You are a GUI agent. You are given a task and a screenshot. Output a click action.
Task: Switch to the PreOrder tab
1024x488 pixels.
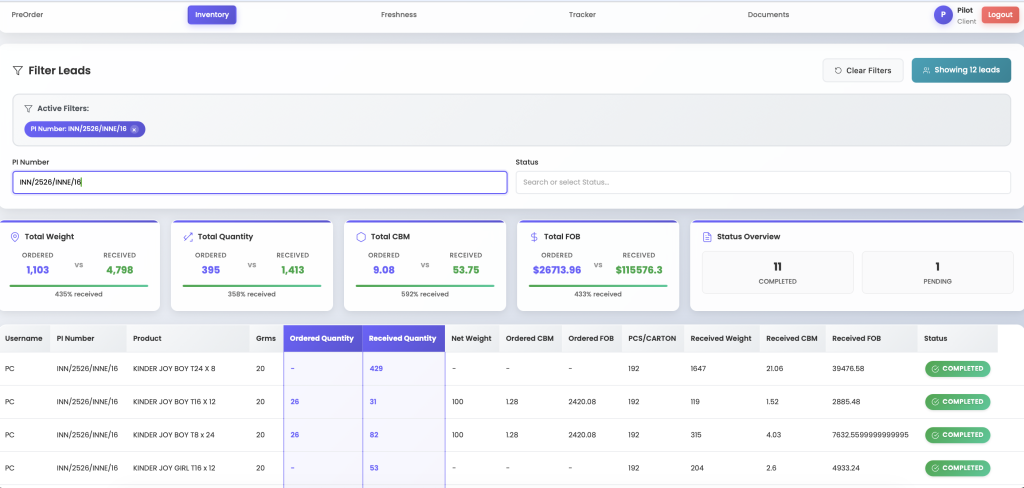(27, 15)
